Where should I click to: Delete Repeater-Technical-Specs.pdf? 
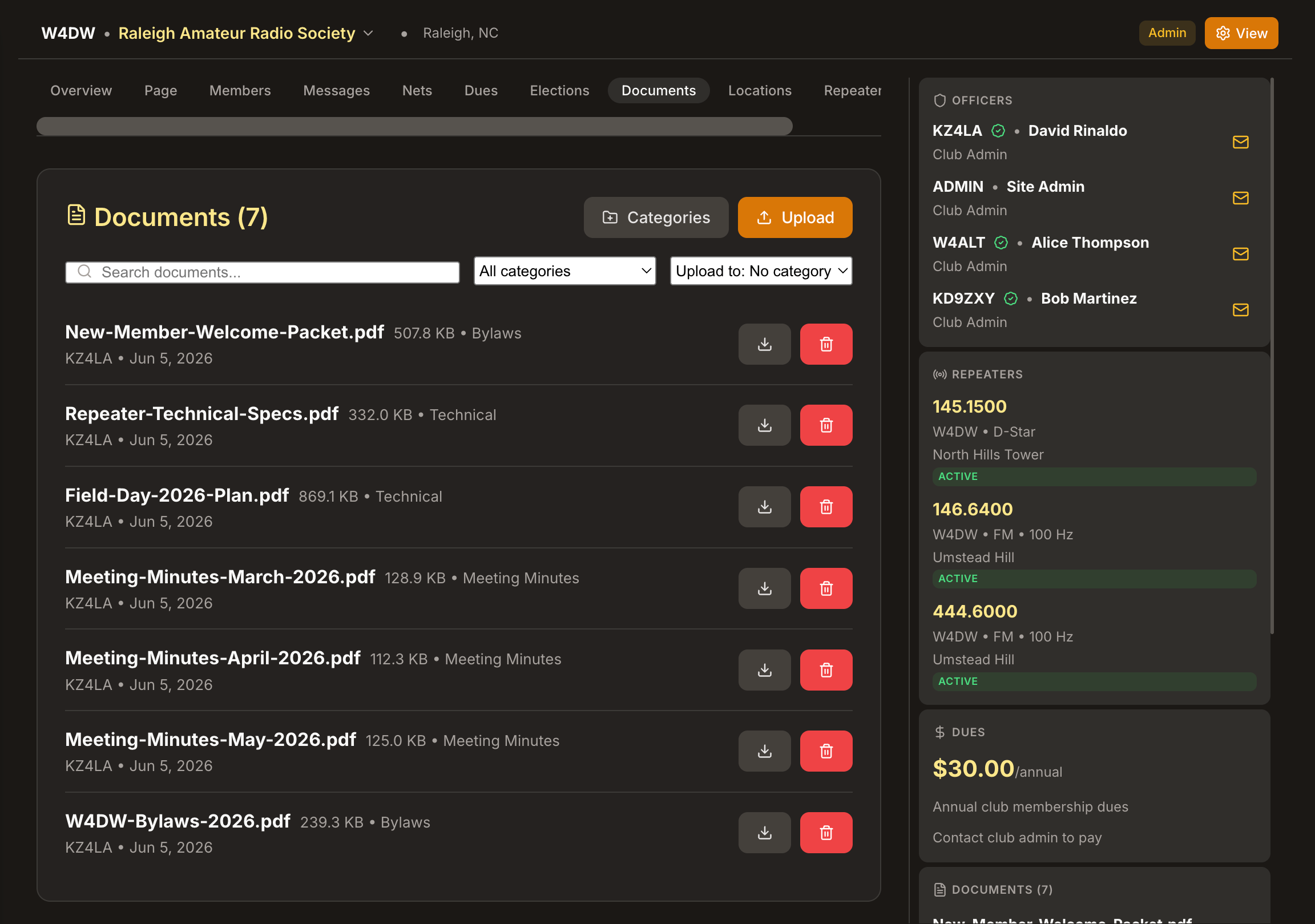point(826,425)
